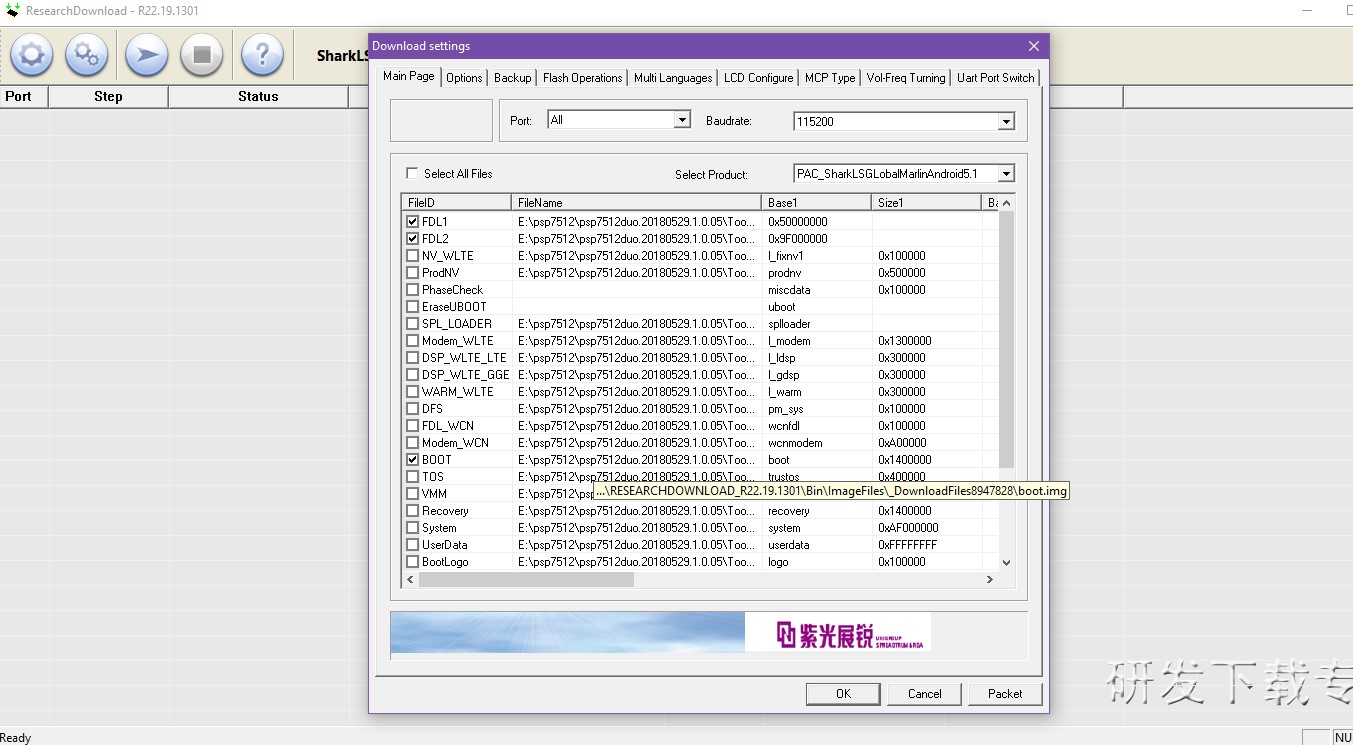Open the Select Product dropdown
This screenshot has height=745, width=1353.
(x=1006, y=174)
